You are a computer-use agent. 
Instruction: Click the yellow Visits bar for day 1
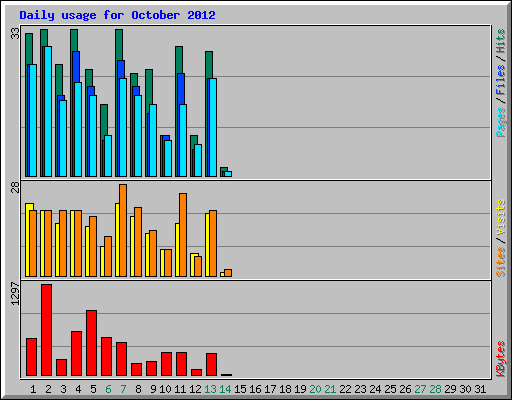[28, 240]
